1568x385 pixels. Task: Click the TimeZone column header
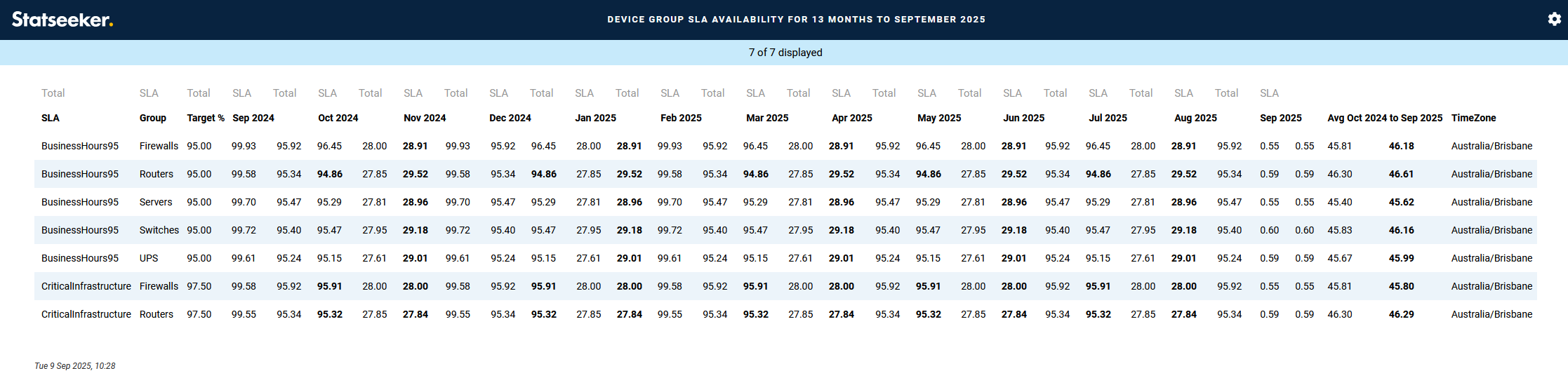1473,118
